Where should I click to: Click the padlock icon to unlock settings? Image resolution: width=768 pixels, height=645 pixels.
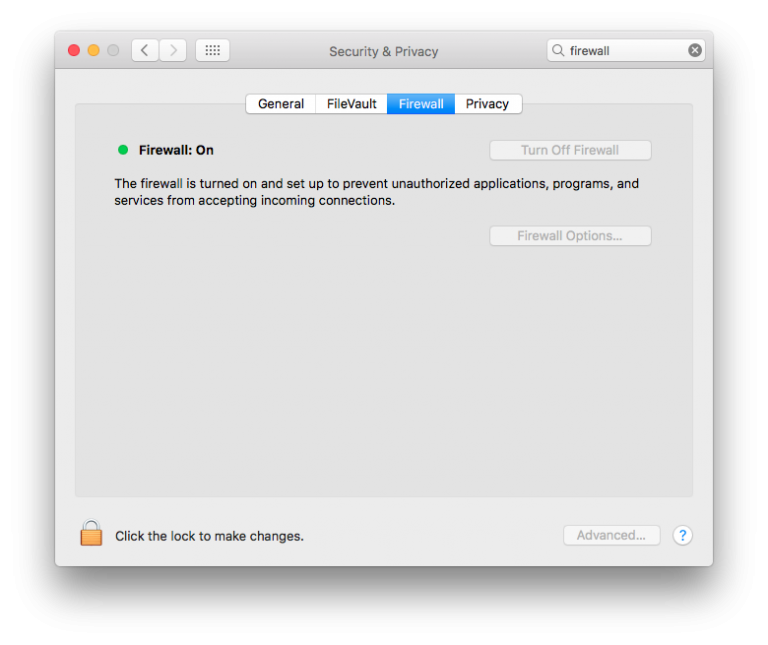click(x=91, y=534)
